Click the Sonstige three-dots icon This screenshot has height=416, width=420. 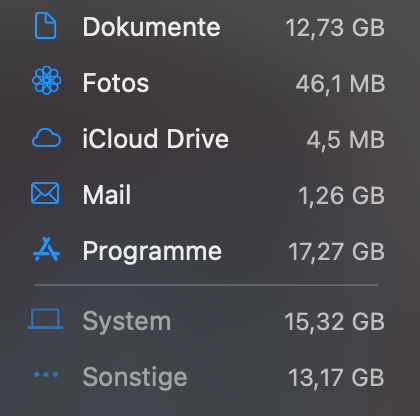point(46,375)
